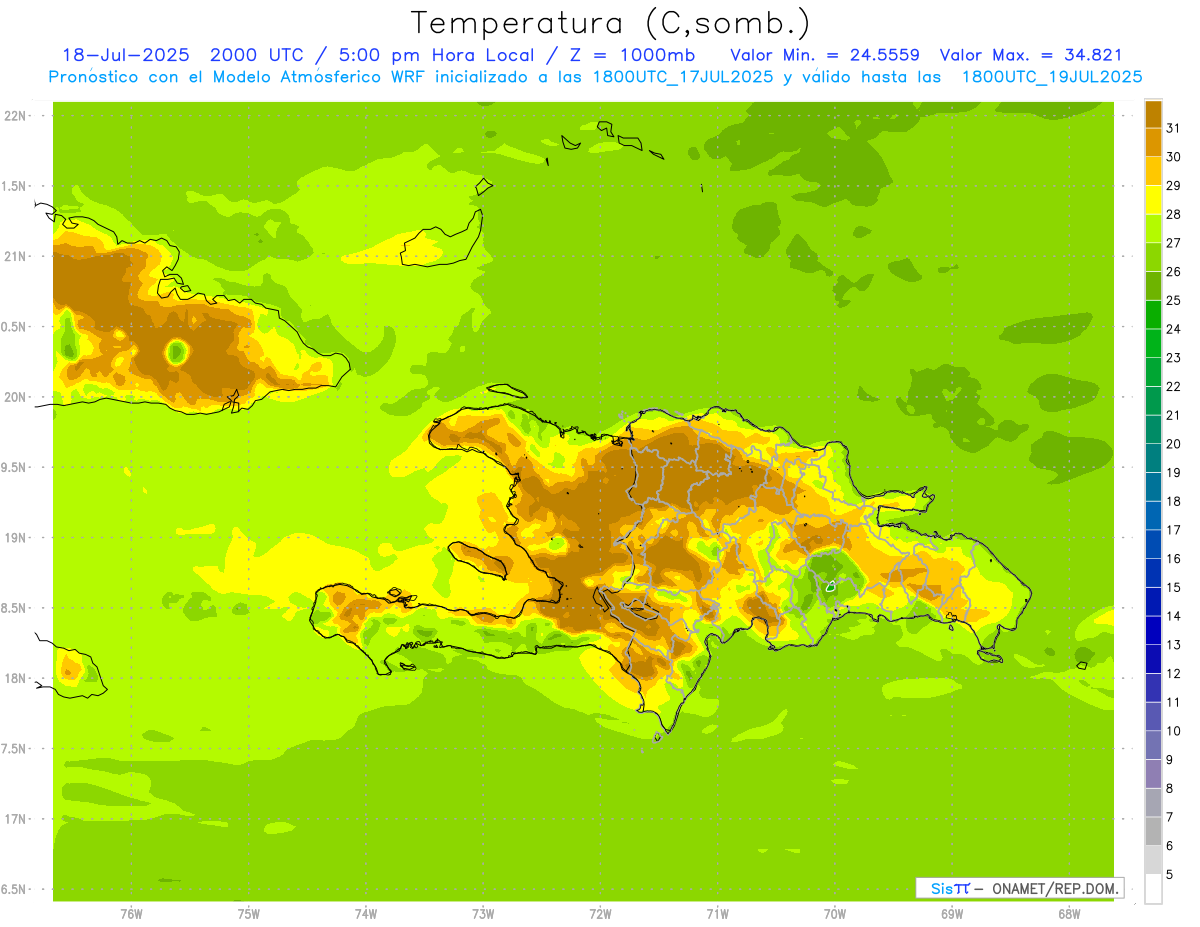Click the purple color bar segment between 8 and 9
This screenshot has height=927, width=1200.
click(1153, 774)
